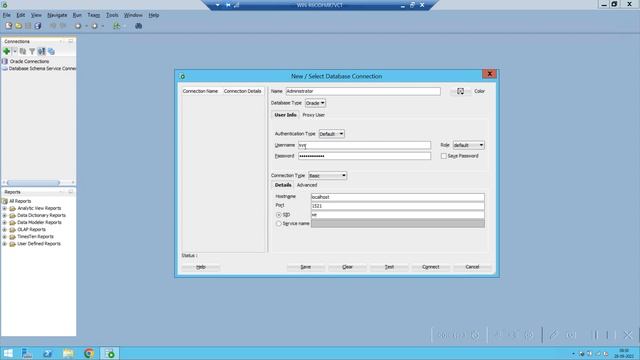
Task: Enable the Save Password checkbox
Action: click(444, 156)
